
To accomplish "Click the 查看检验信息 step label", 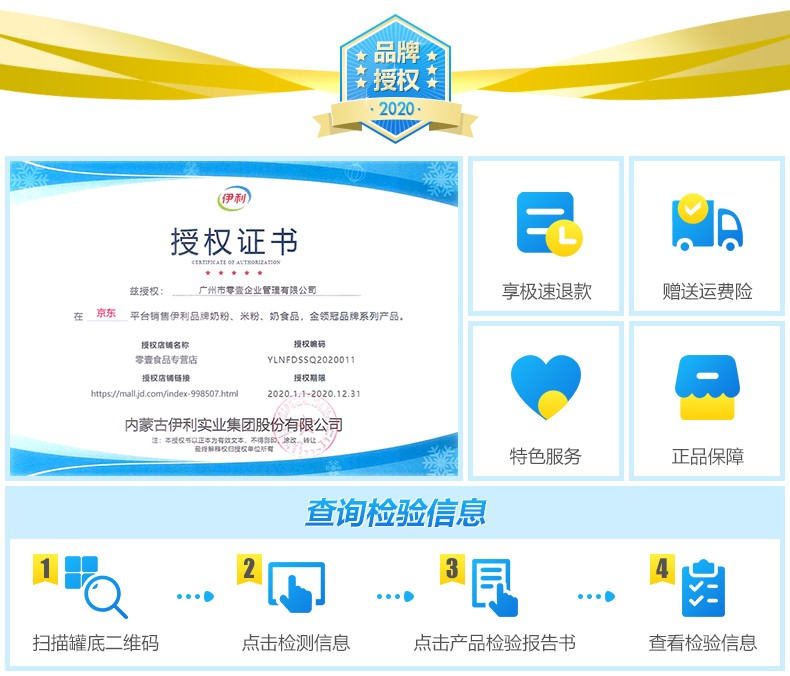I will (702, 643).
